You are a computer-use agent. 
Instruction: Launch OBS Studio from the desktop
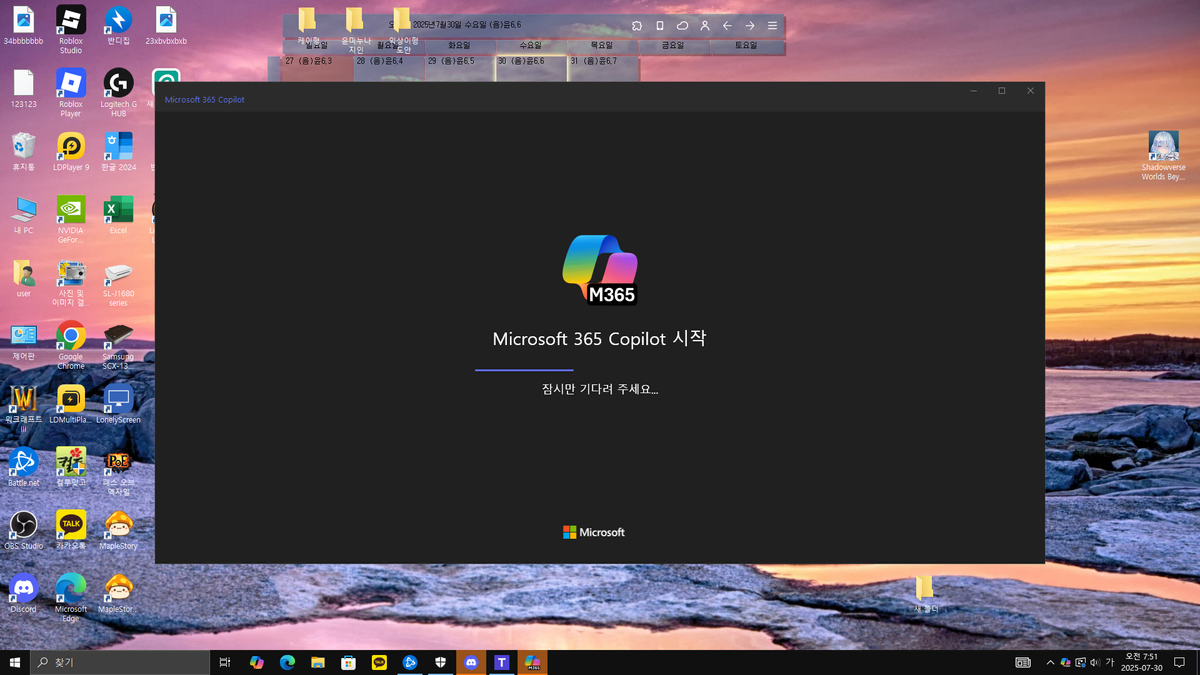click(x=23, y=530)
